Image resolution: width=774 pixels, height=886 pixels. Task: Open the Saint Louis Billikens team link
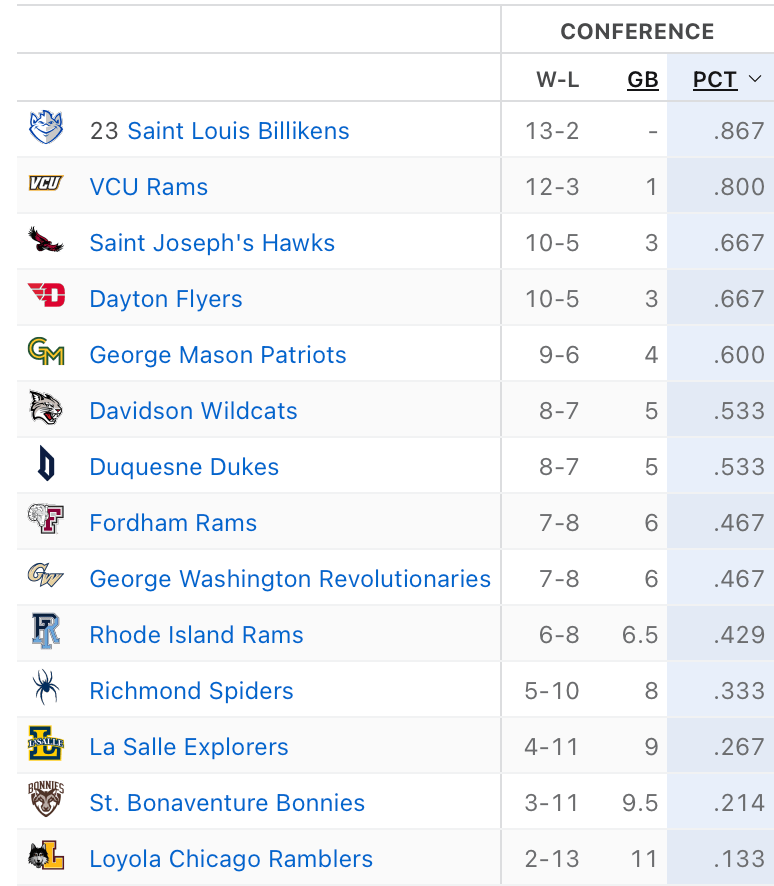pos(238,131)
